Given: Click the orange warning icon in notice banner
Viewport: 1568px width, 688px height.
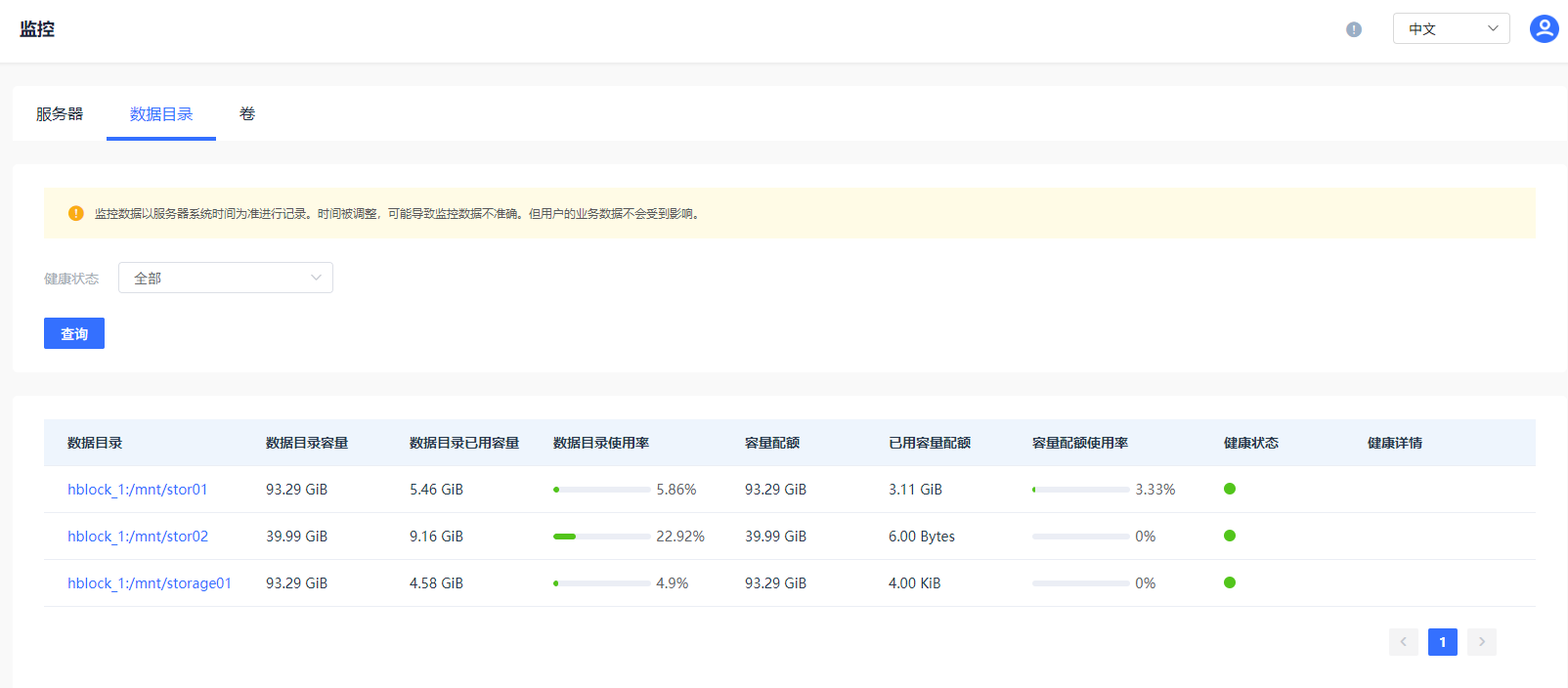Looking at the screenshot, I should point(76,213).
